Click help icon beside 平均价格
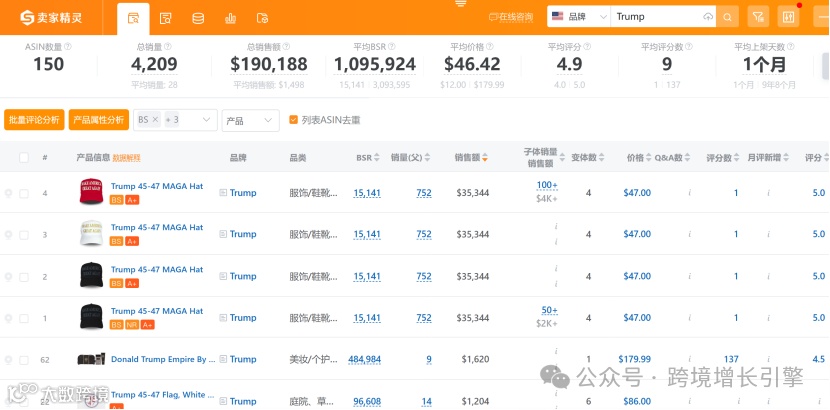The height and width of the screenshot is (410, 830). coord(490,47)
